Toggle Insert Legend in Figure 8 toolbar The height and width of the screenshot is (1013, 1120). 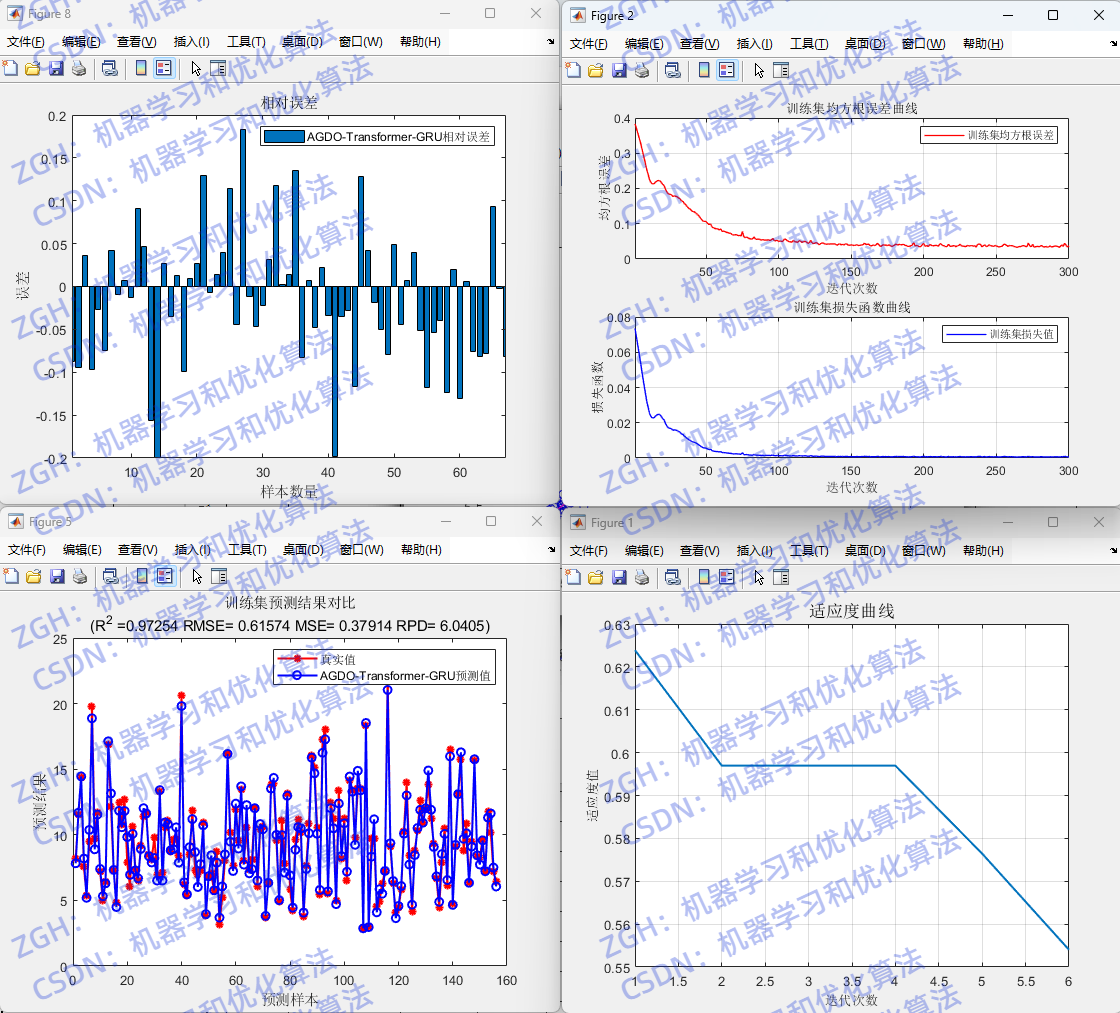[164, 69]
